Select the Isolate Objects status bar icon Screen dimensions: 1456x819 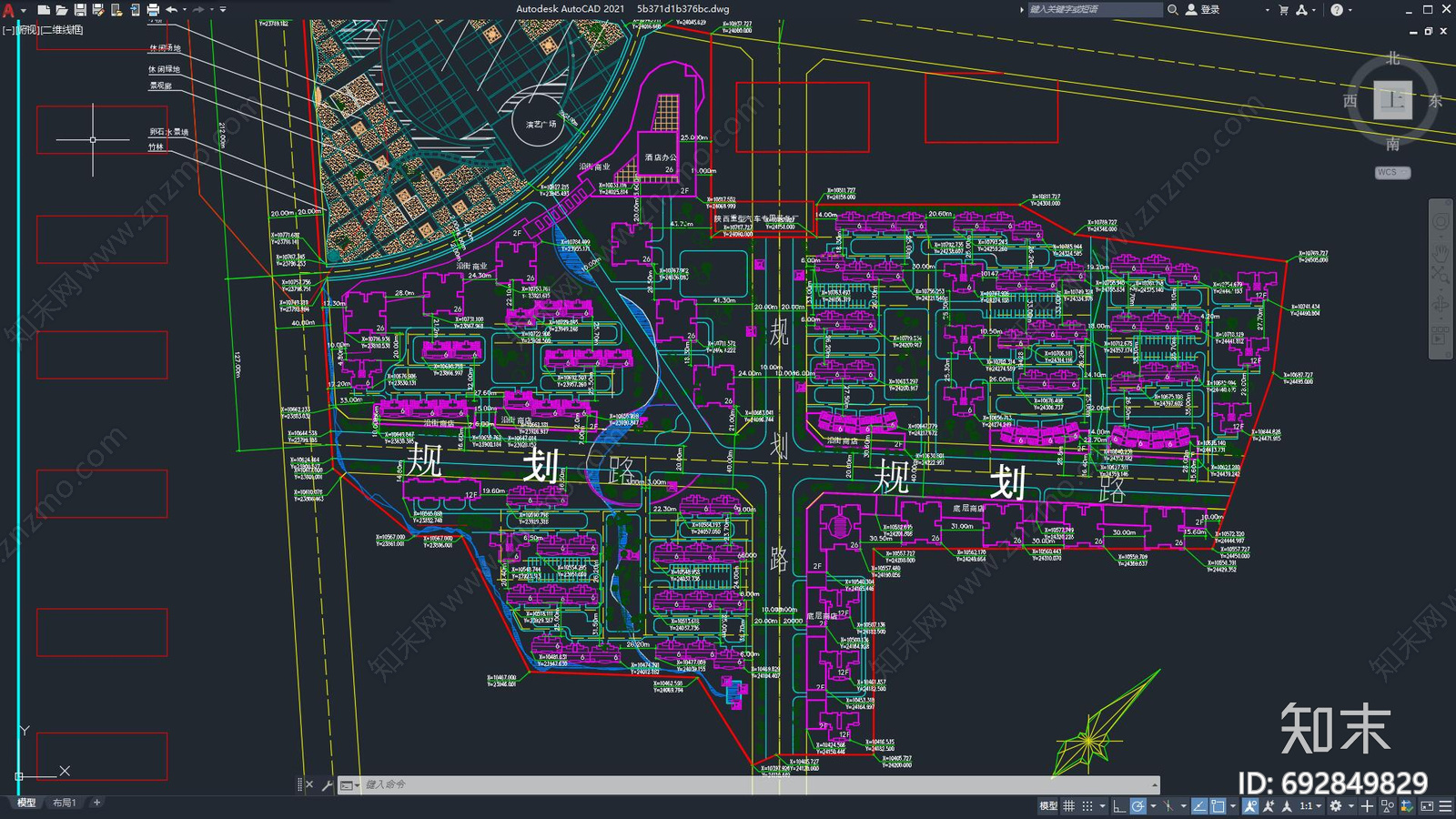point(1390,806)
